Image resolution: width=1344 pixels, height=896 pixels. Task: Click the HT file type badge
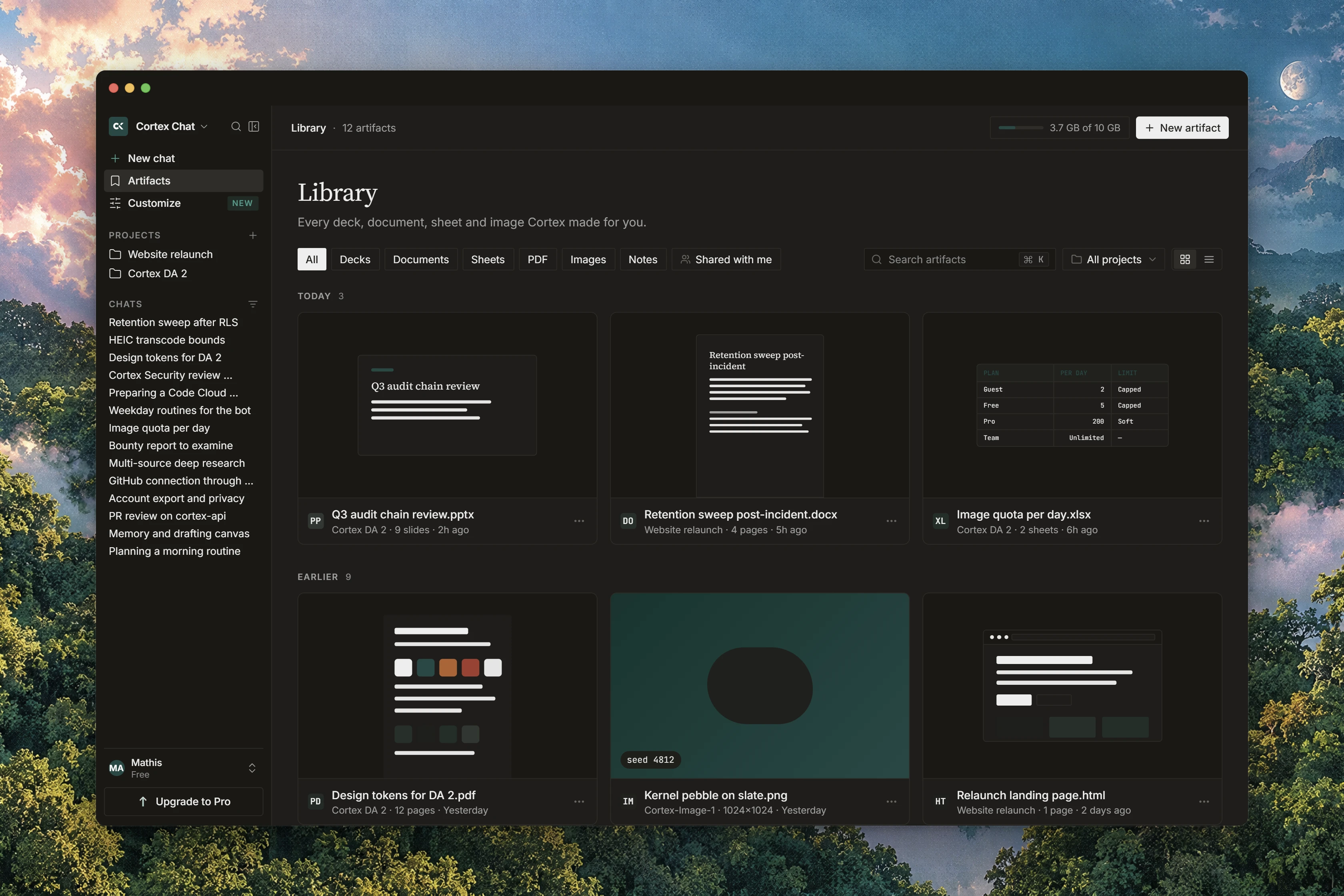click(x=940, y=802)
